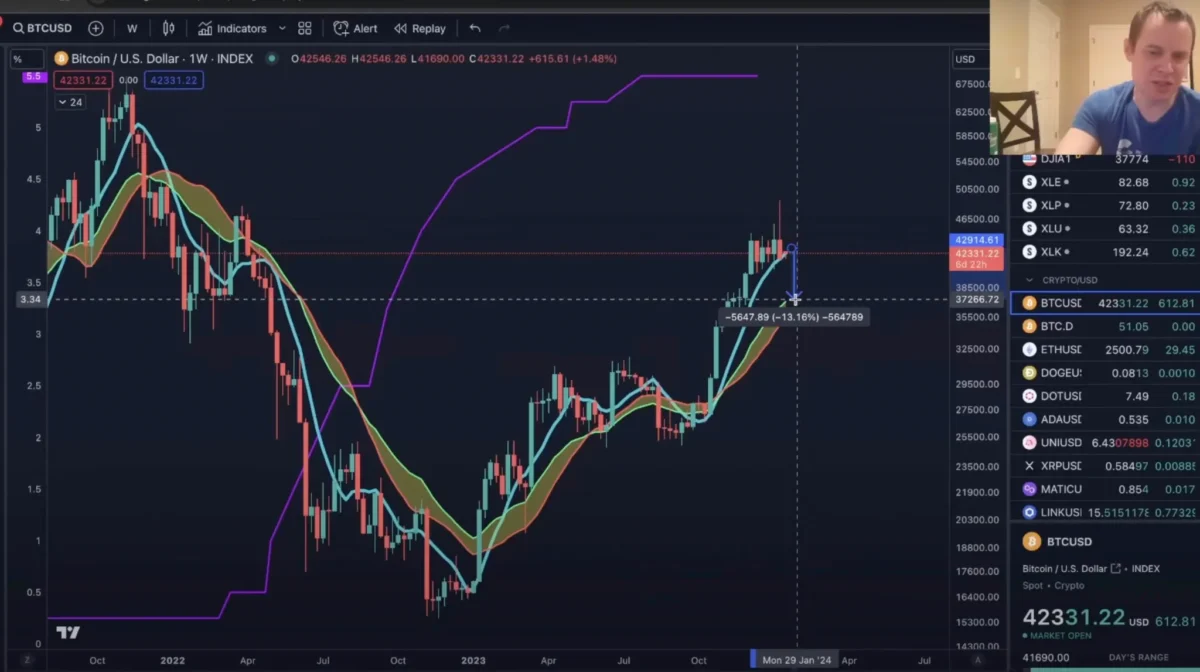Click the 3.34 left-axis crosshair label
Image resolution: width=1200 pixels, height=672 pixels.
click(30, 299)
